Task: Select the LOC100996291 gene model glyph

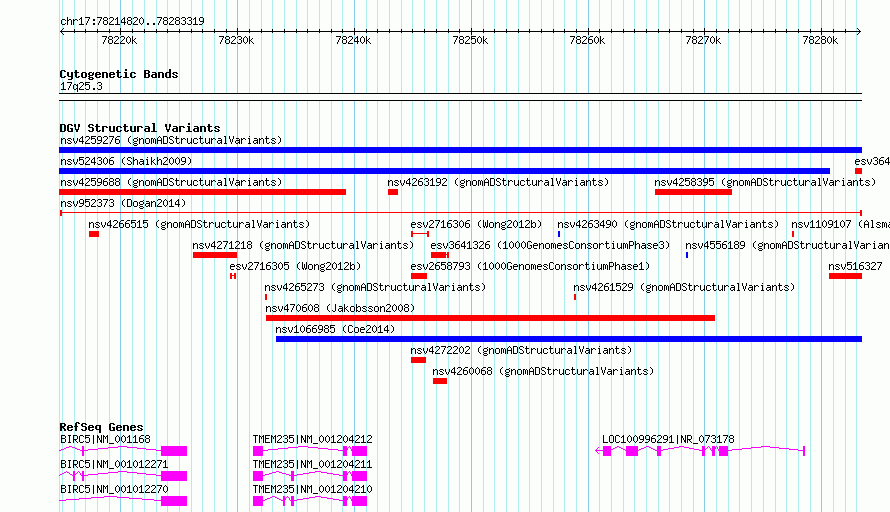Action: coord(700,451)
